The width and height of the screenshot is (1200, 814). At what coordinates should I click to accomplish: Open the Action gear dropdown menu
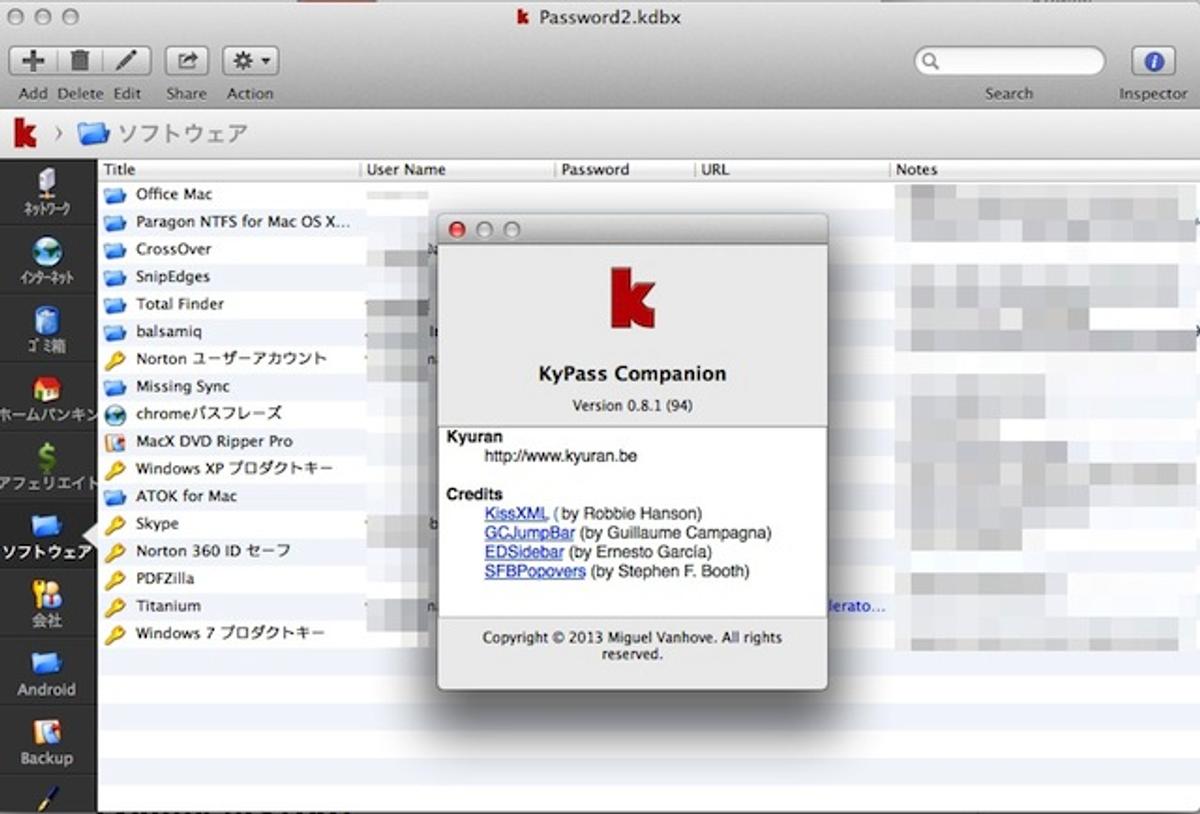tap(250, 61)
